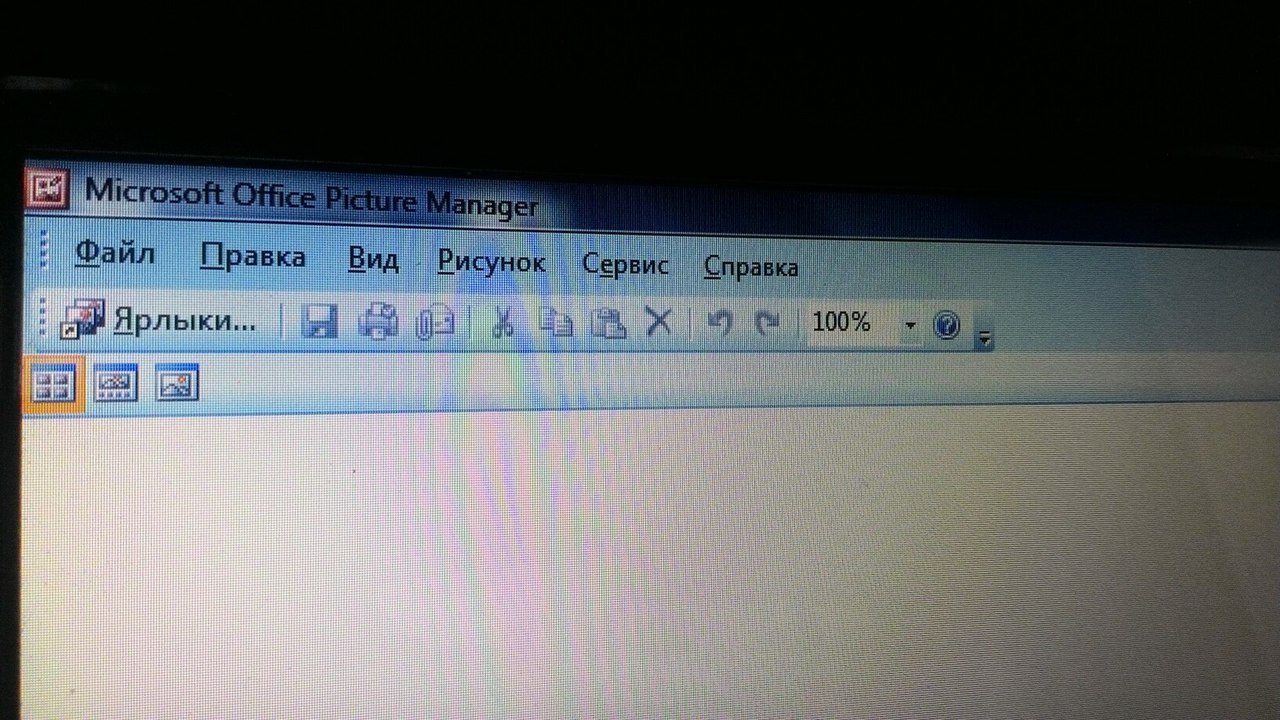Open the Справка menu
The width and height of the screenshot is (1280, 720).
tap(751, 267)
